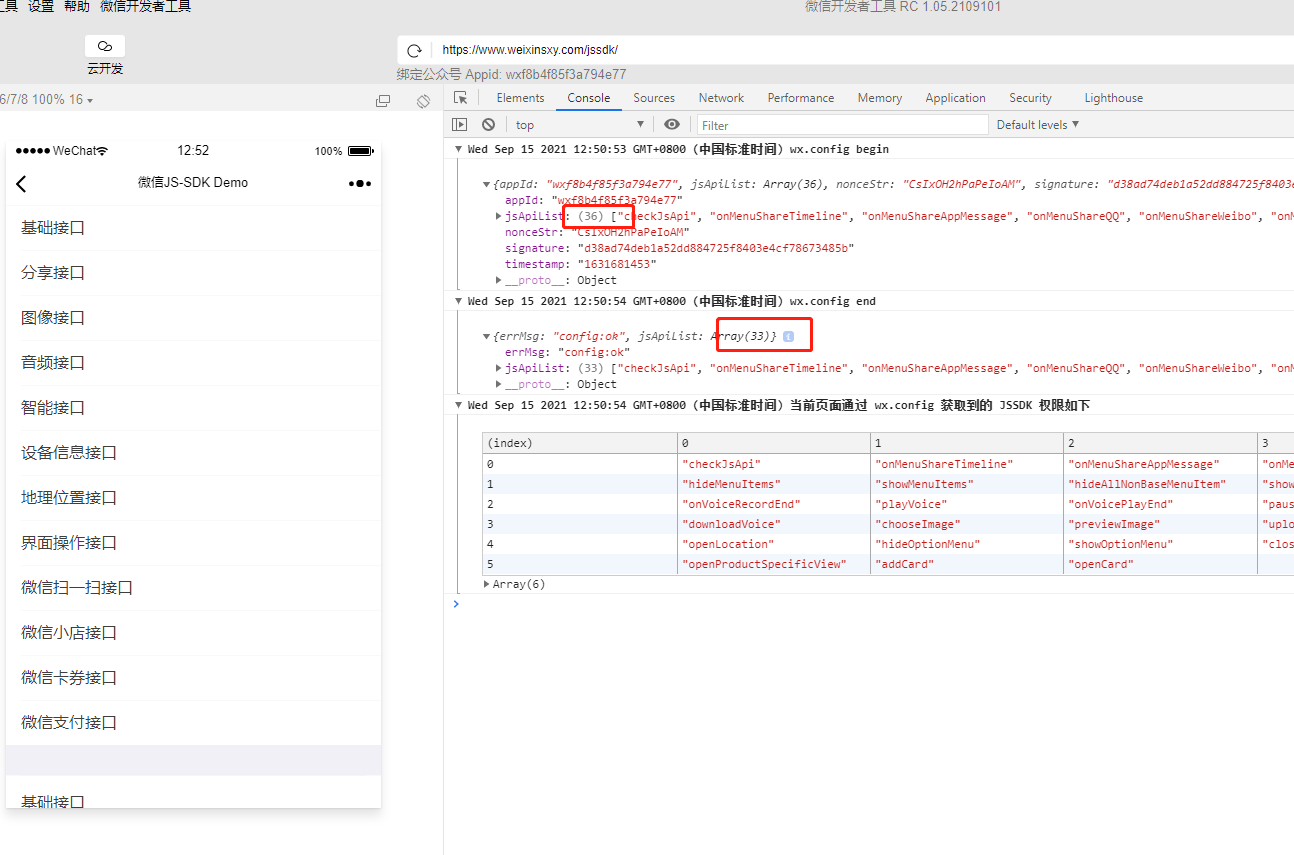Tap the 智能接口 entry
This screenshot has width=1294, height=855.
(x=193, y=407)
